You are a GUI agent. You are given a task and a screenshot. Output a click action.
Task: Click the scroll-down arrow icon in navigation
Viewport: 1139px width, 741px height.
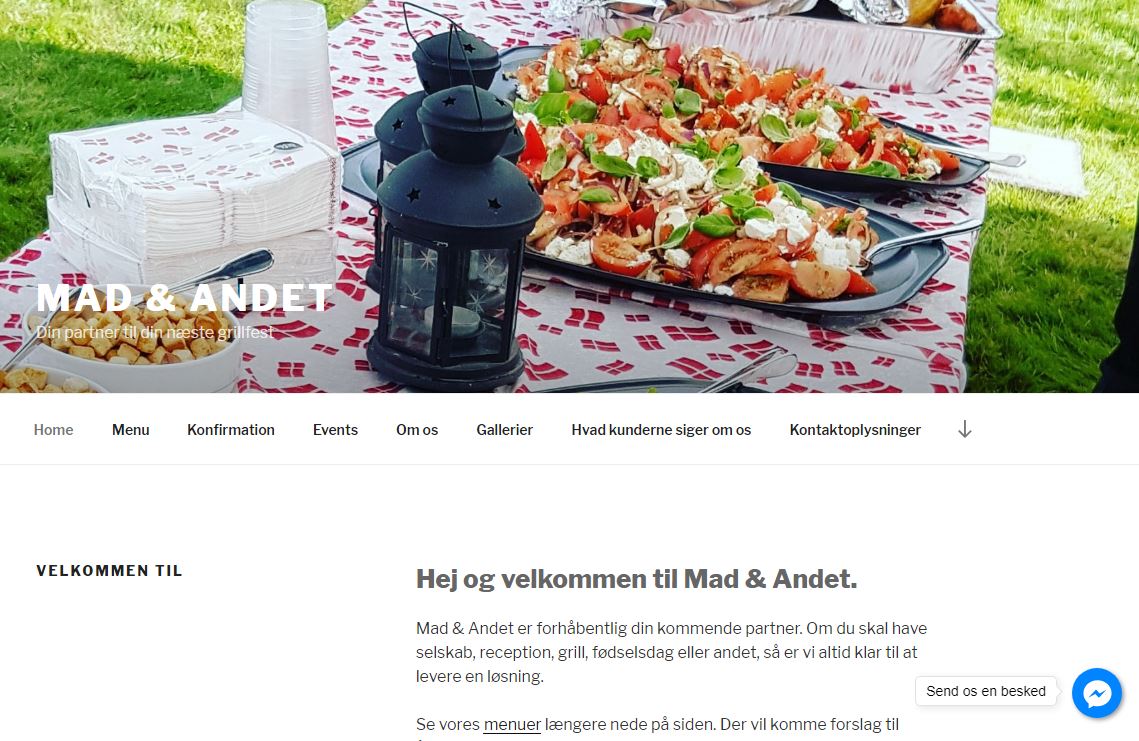(964, 429)
